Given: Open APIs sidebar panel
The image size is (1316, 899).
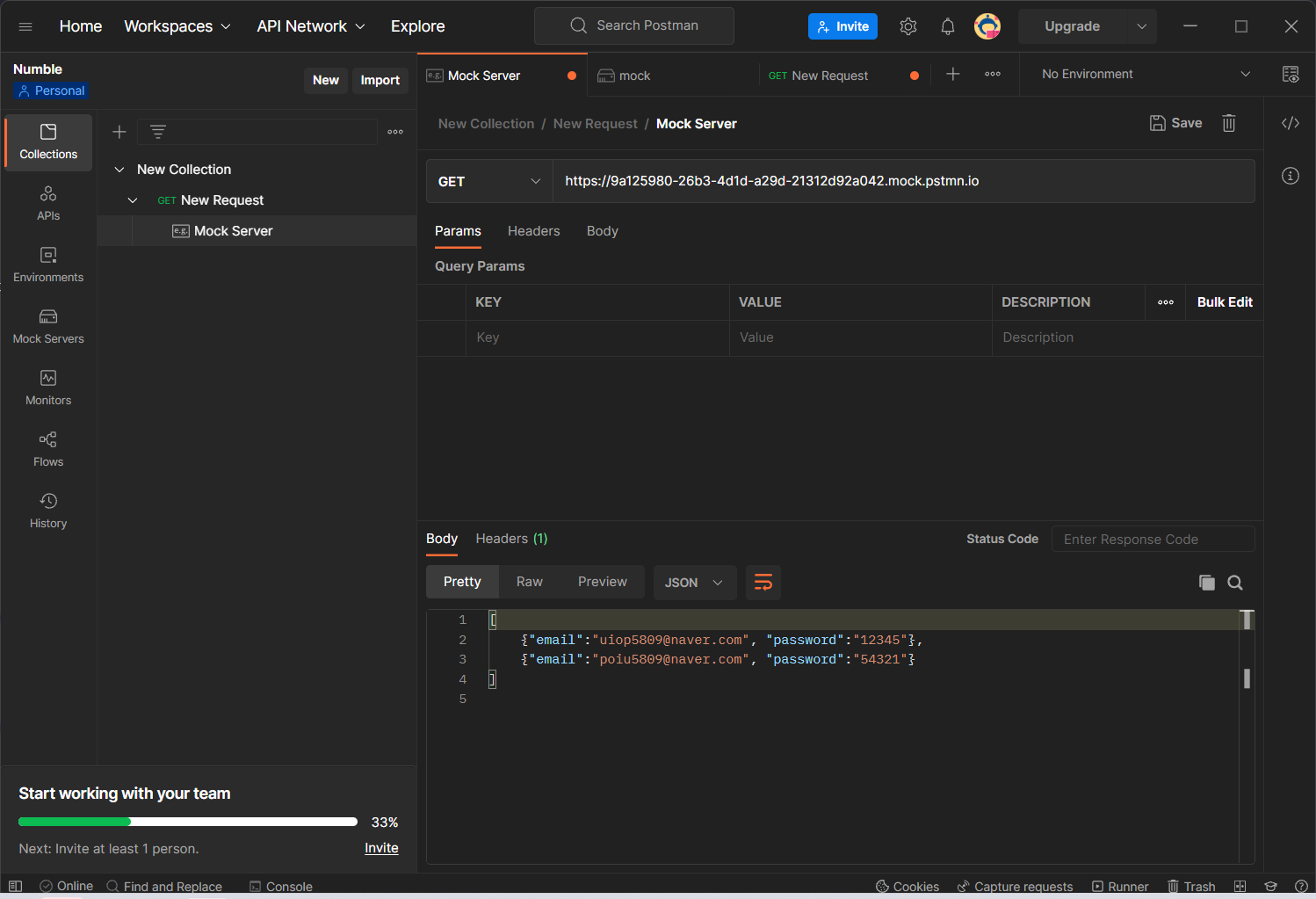Looking at the screenshot, I should [x=48, y=203].
